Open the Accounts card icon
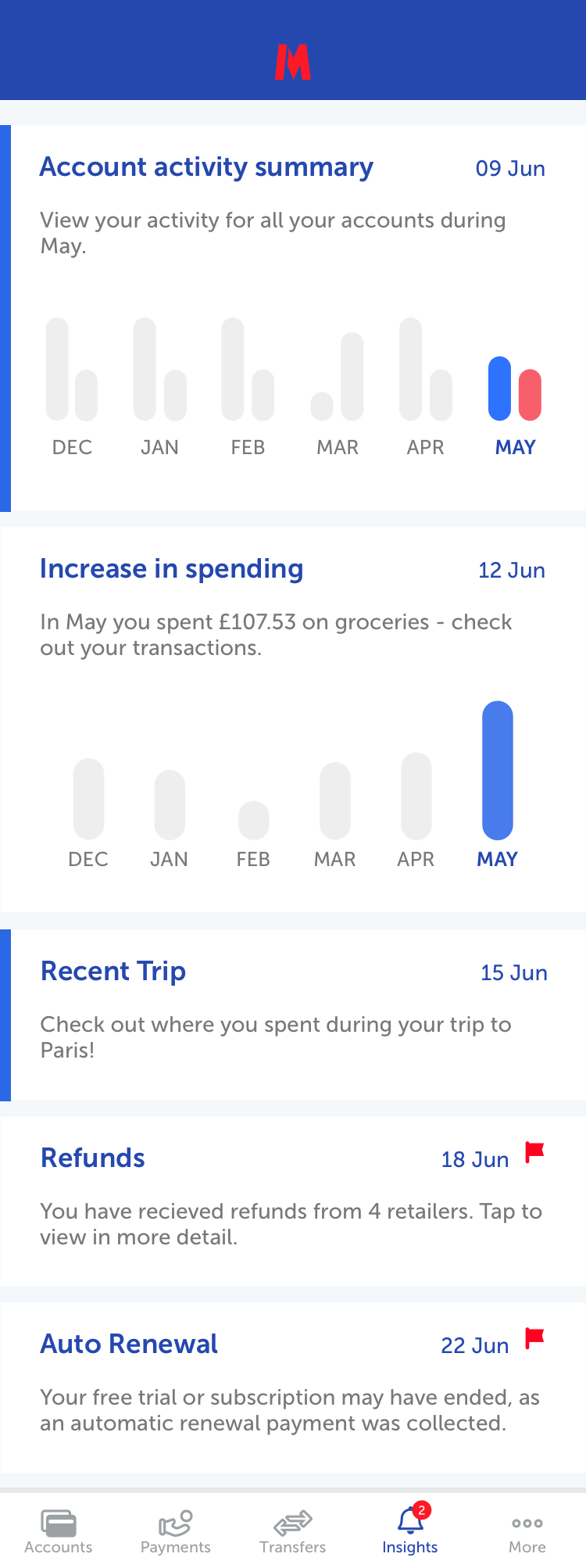586x1568 pixels. [59, 1523]
